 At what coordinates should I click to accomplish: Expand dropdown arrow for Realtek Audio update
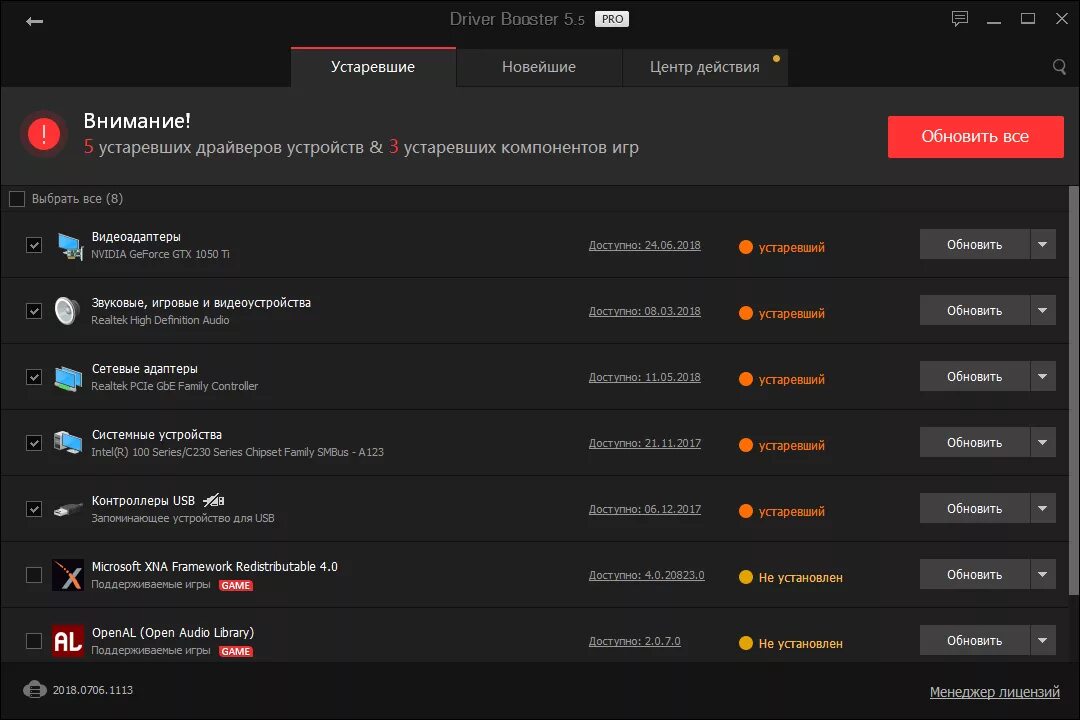pyautogui.click(x=1043, y=311)
